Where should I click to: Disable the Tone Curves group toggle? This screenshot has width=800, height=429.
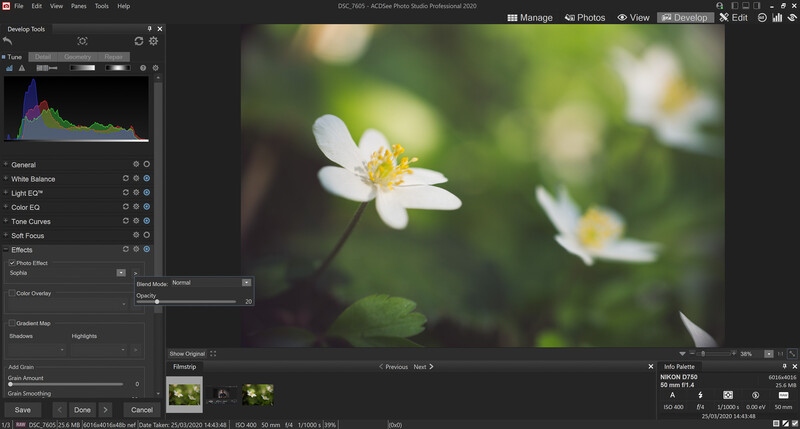coord(147,221)
